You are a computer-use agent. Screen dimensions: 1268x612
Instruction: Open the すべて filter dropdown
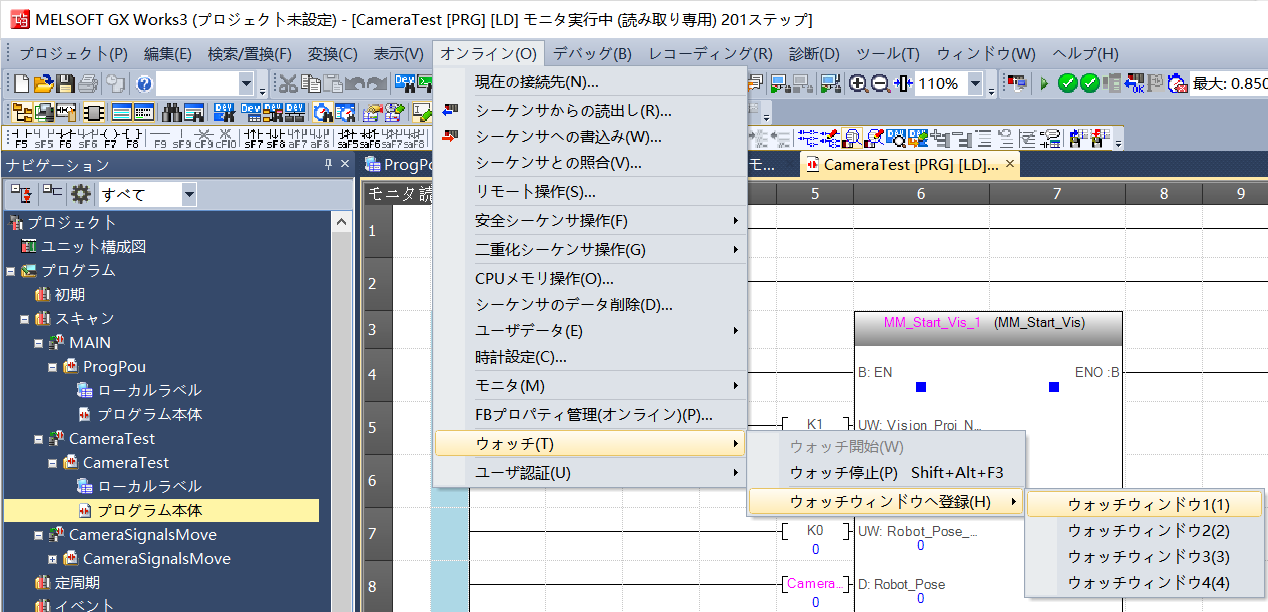pos(189,194)
